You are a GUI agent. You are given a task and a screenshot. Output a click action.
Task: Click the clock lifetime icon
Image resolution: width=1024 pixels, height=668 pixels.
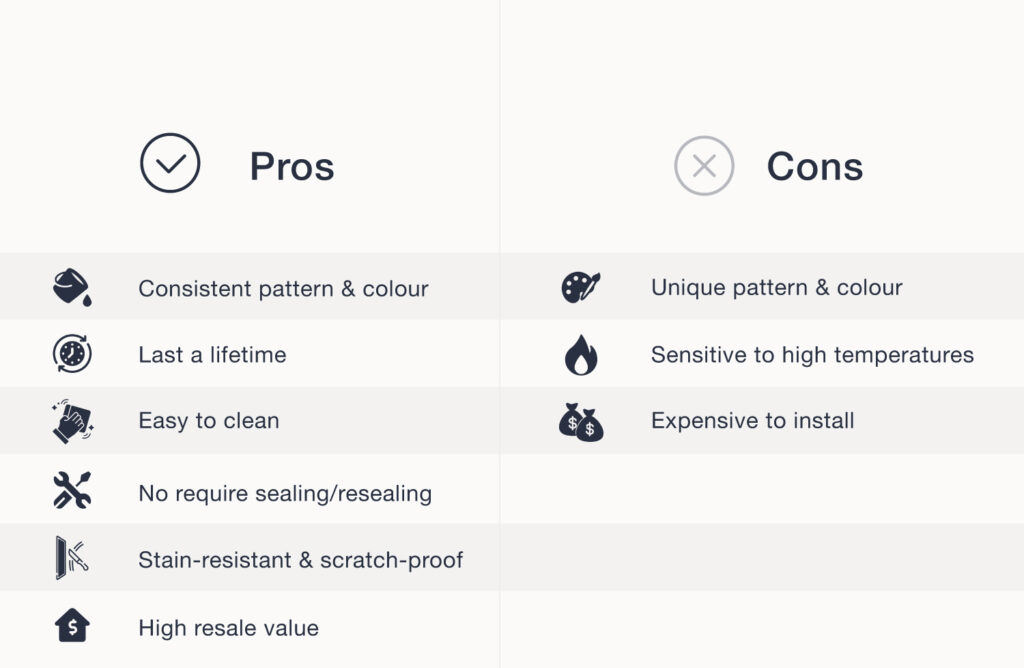pos(72,355)
